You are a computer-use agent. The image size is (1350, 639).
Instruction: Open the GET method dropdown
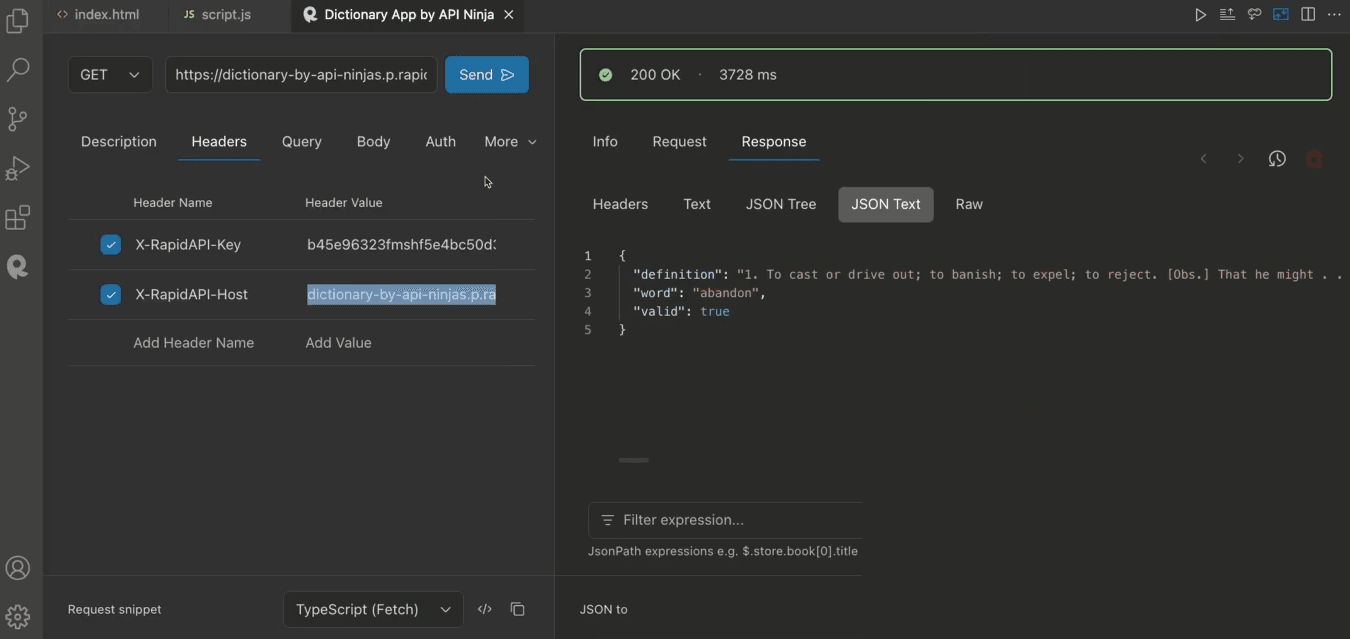click(x=110, y=75)
